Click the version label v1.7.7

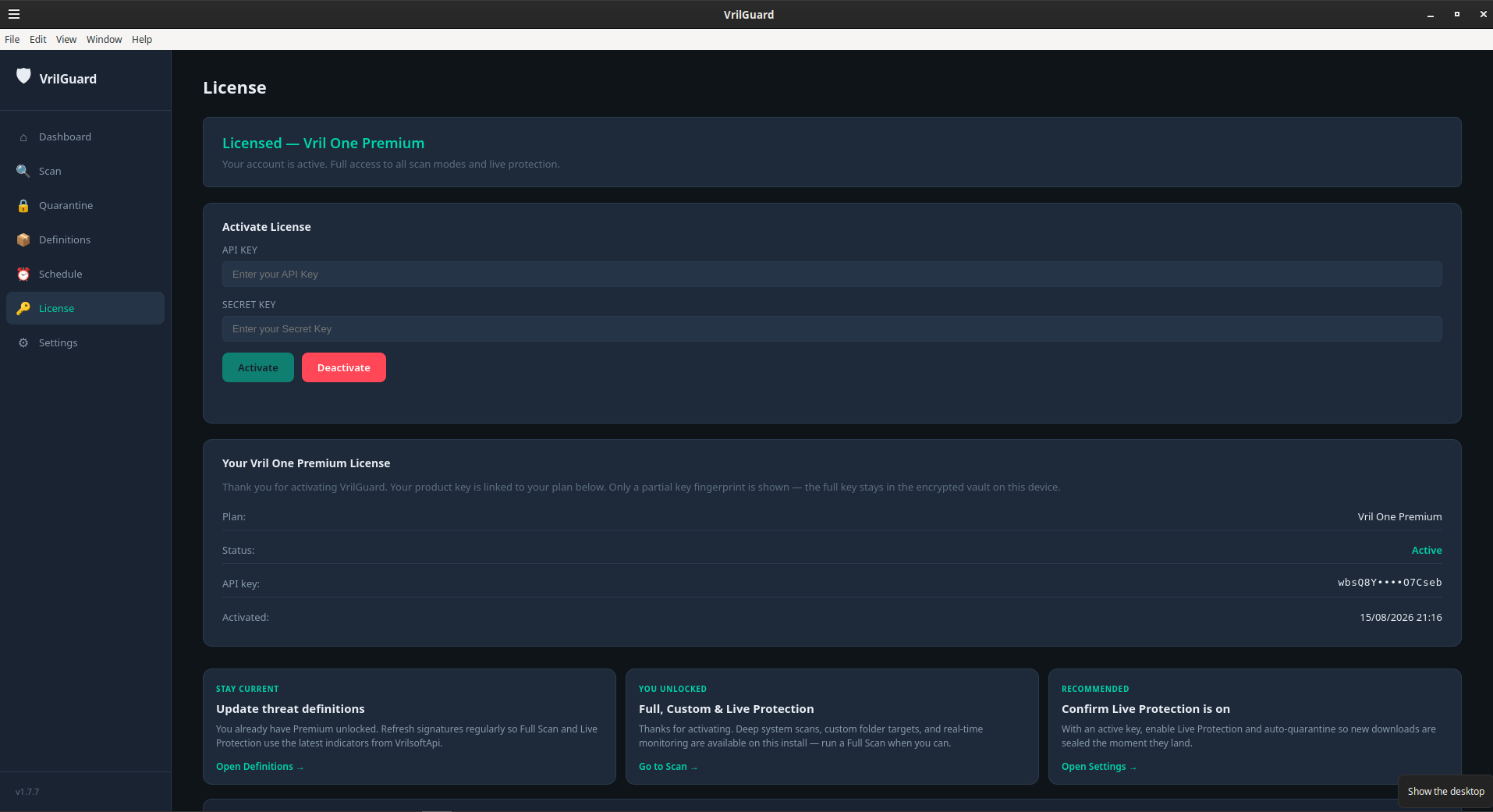click(x=27, y=792)
